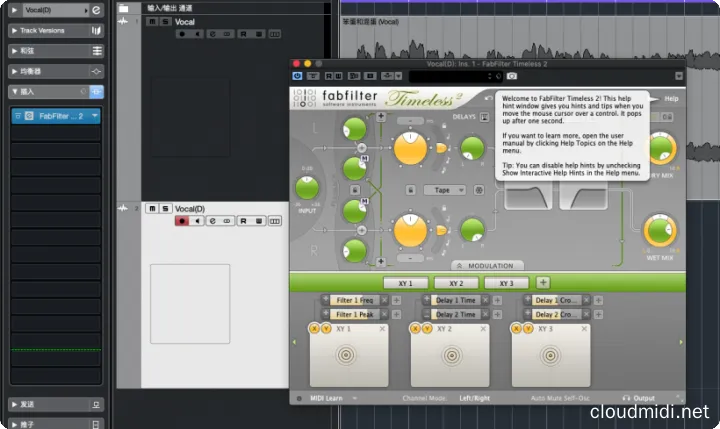Image resolution: width=720 pixels, height=429 pixels.
Task: Click the MIDI Learn button
Action: [x=325, y=398]
